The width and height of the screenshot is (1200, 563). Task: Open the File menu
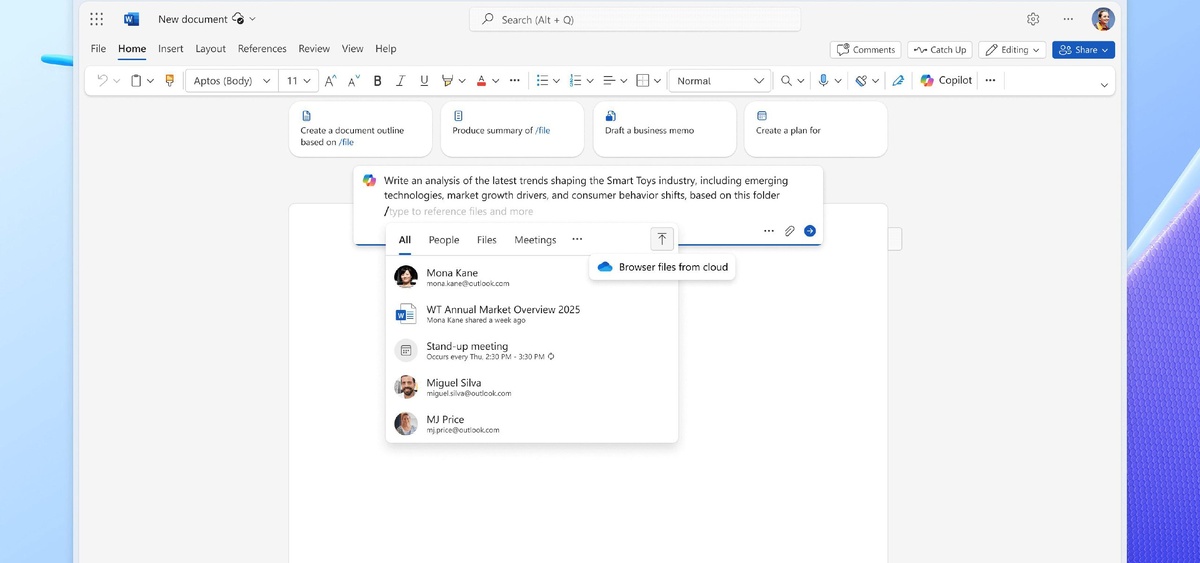pos(98,48)
